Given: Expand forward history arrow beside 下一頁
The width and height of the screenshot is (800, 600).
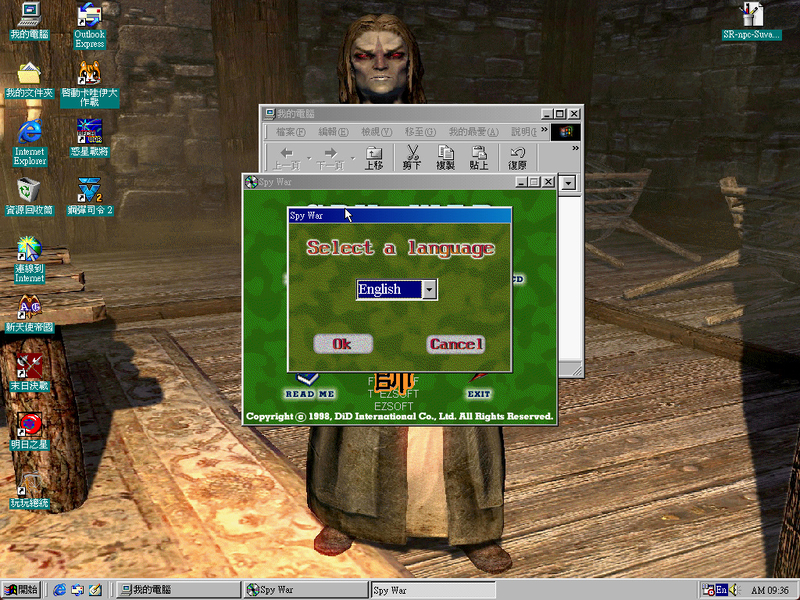Looking at the screenshot, I should point(353,158).
